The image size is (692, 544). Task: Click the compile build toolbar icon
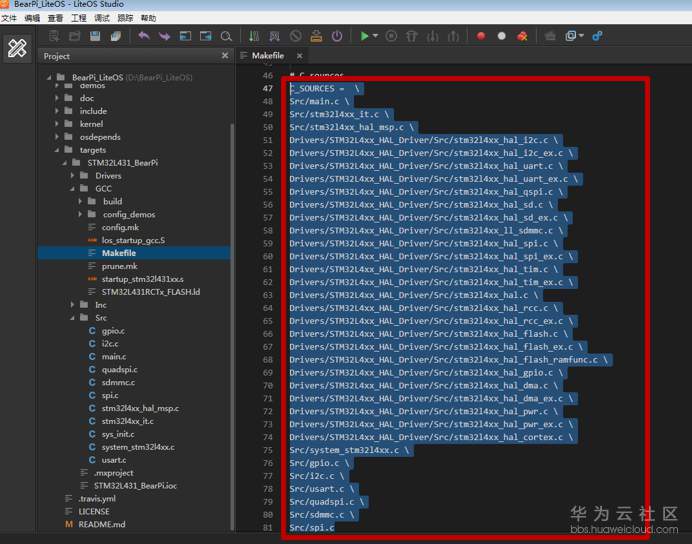point(254,36)
